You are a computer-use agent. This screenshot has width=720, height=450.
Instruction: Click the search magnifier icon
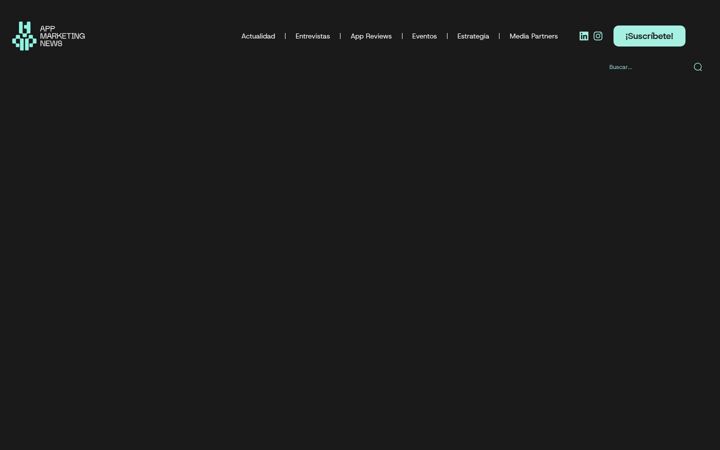tap(698, 67)
